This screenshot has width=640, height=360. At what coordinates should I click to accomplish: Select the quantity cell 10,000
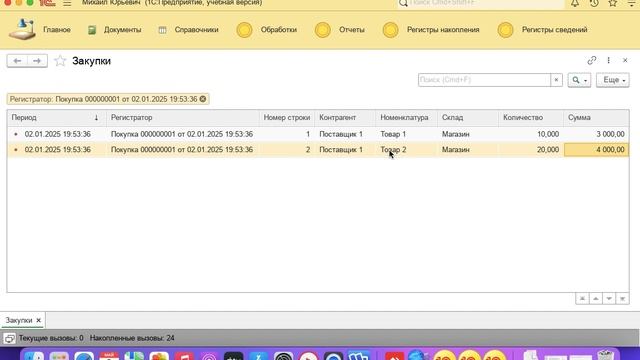531,134
